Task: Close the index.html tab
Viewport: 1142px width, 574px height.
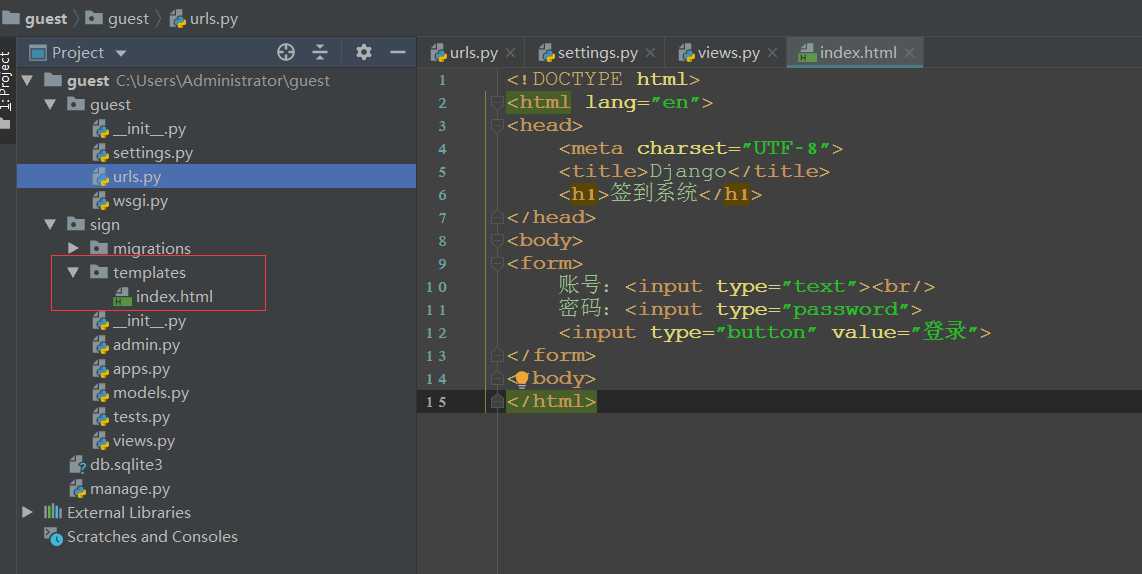Action: tap(909, 53)
